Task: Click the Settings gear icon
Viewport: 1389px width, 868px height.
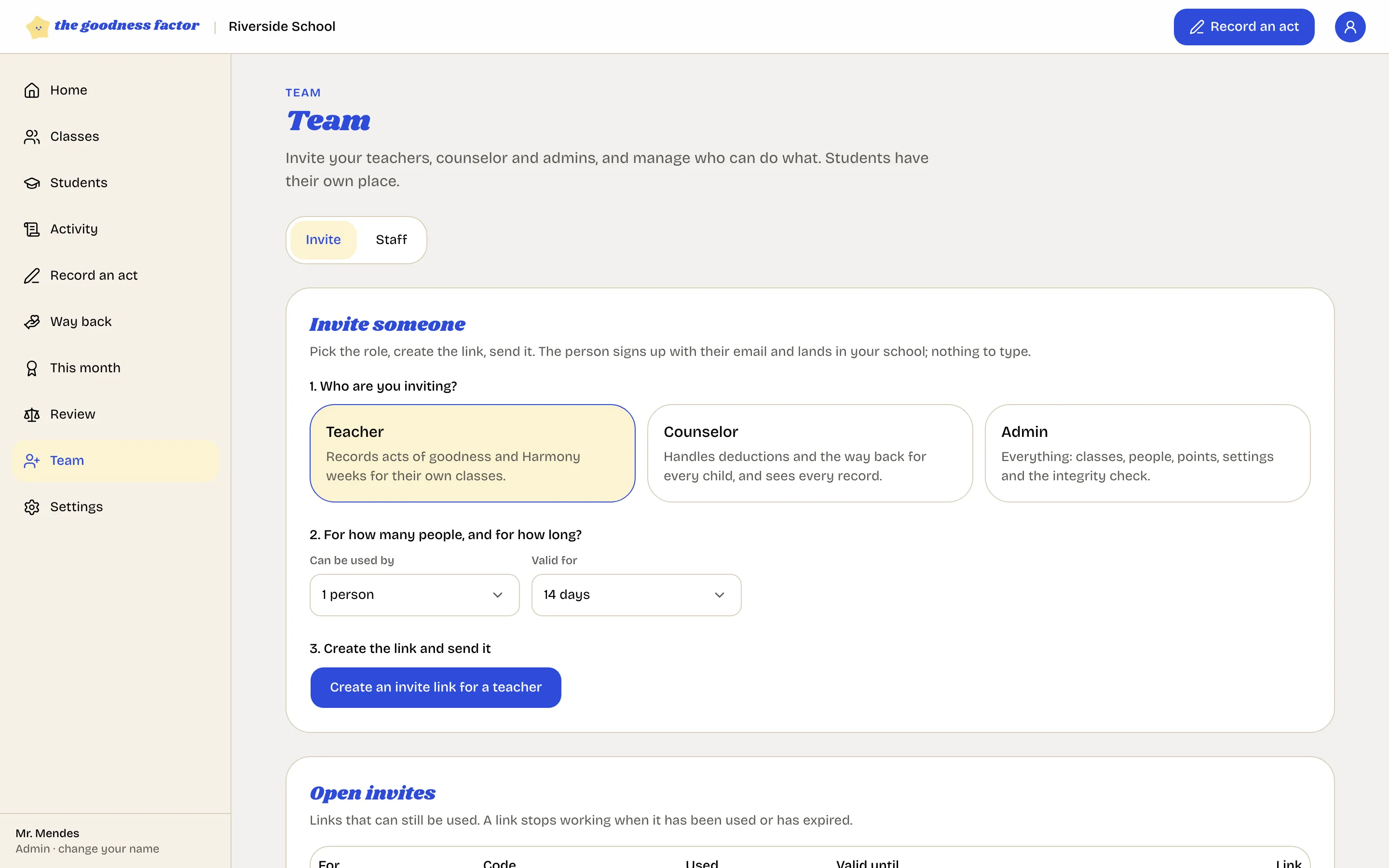Action: pyautogui.click(x=31, y=507)
